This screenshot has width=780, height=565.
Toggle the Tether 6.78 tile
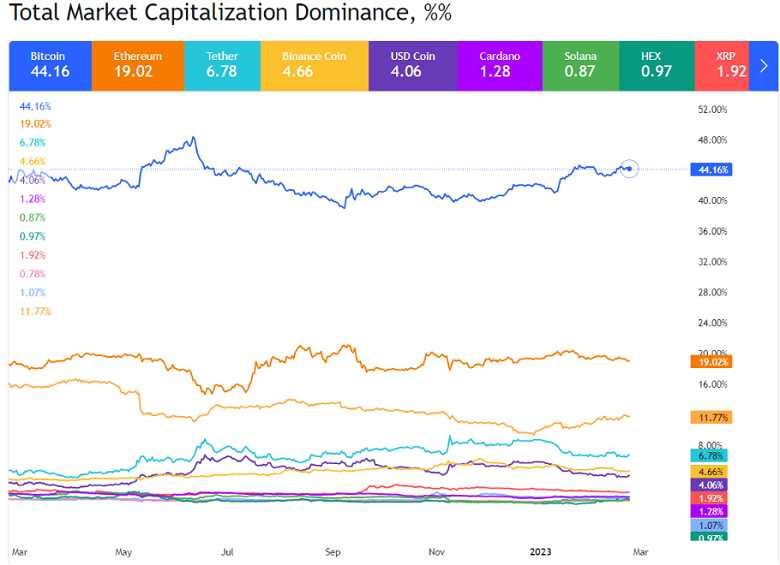coord(221,63)
